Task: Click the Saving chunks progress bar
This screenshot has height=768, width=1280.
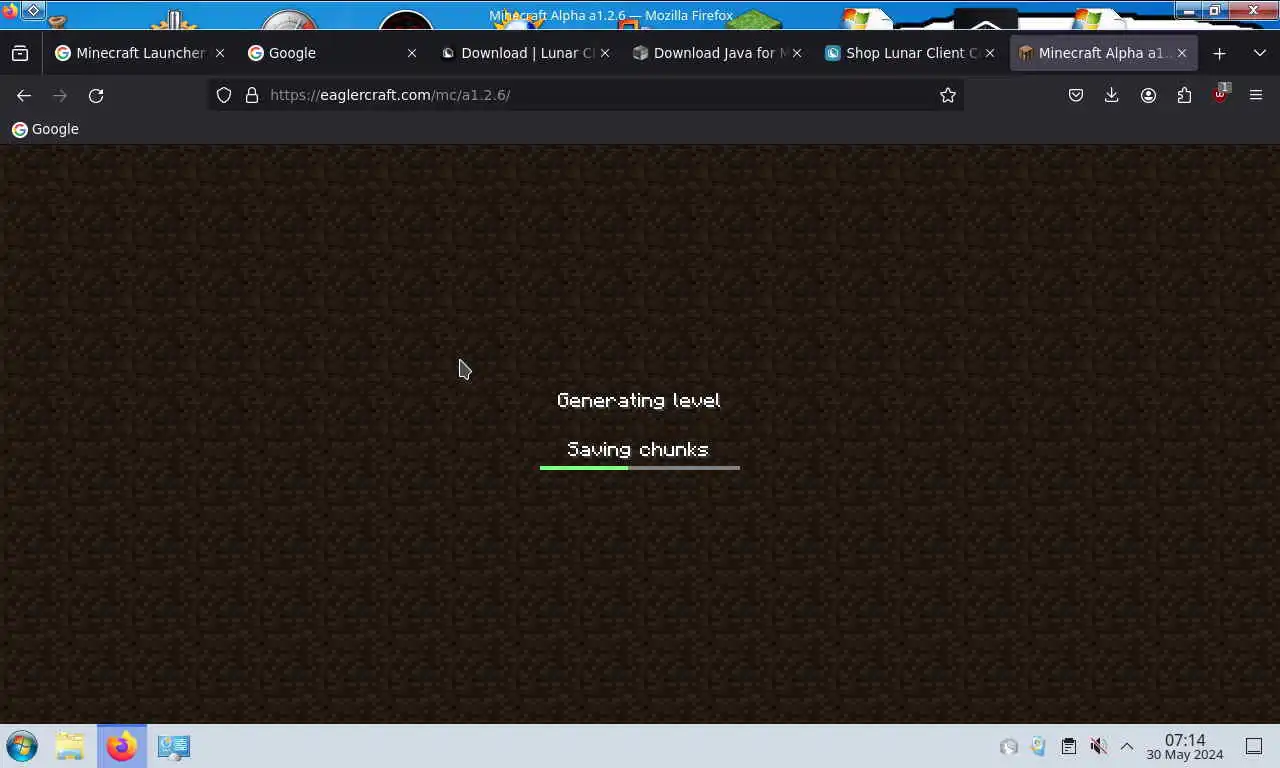Action: tap(640, 467)
